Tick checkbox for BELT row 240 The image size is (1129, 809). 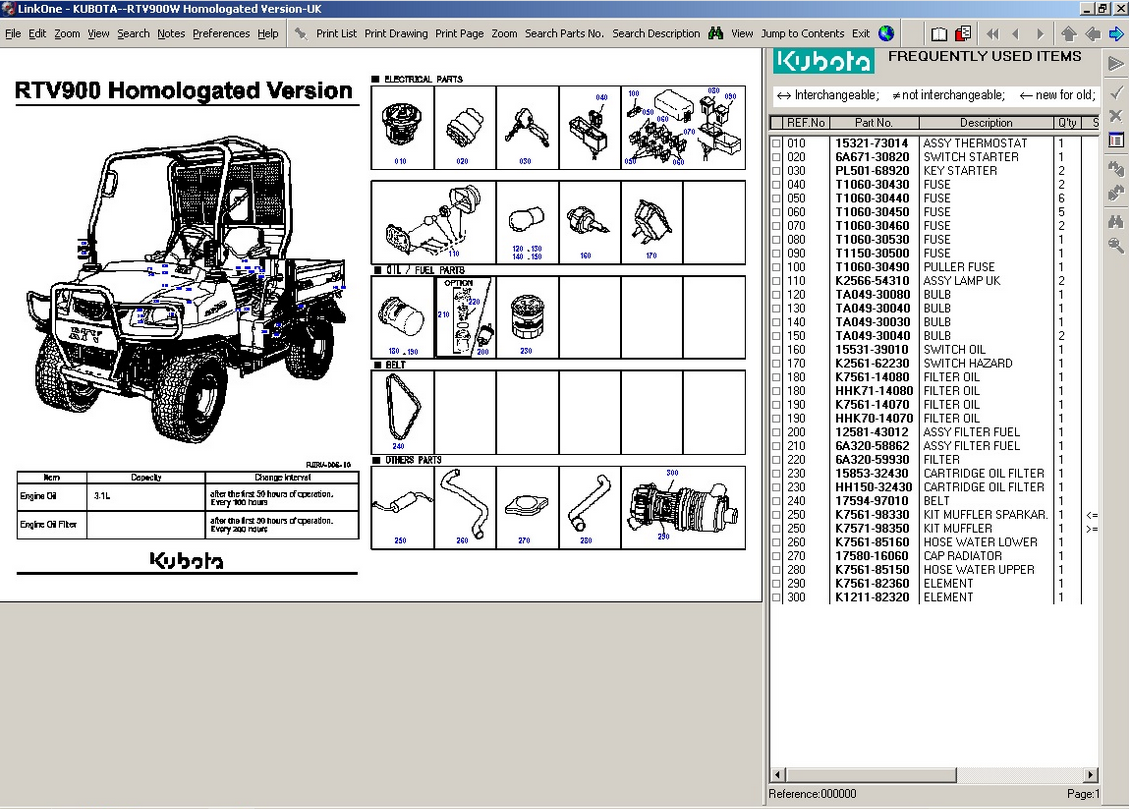point(776,502)
